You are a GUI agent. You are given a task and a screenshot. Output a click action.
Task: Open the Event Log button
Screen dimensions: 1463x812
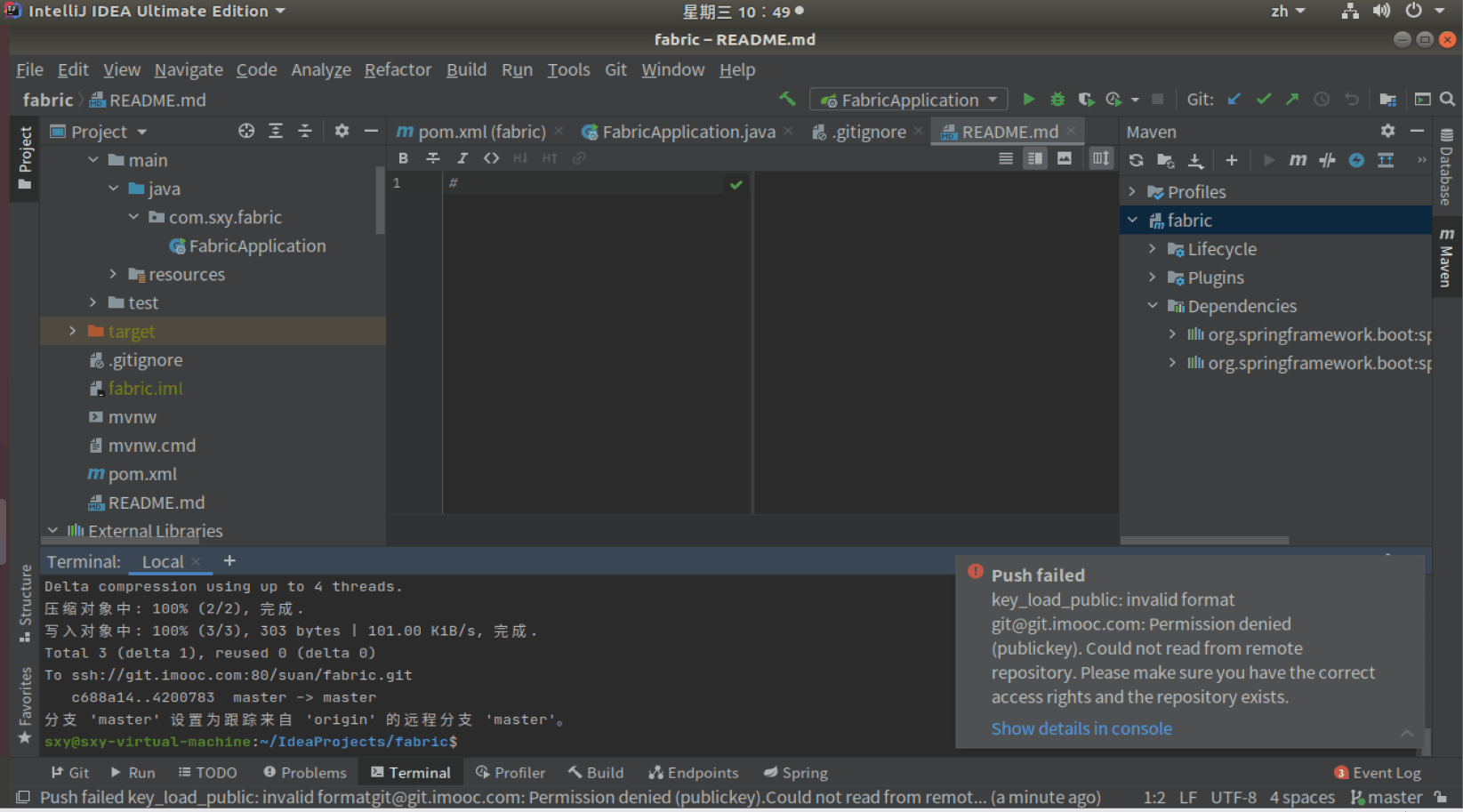point(1378,773)
